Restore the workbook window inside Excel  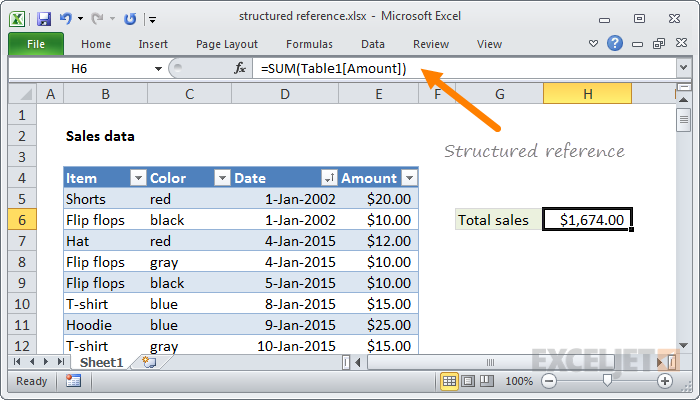(x=659, y=43)
